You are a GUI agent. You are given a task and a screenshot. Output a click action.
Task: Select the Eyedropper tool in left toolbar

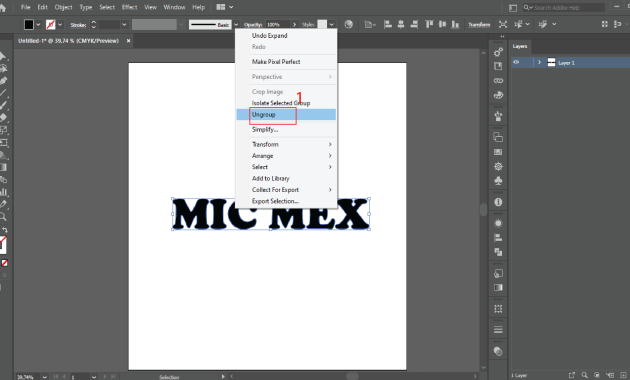3,204
